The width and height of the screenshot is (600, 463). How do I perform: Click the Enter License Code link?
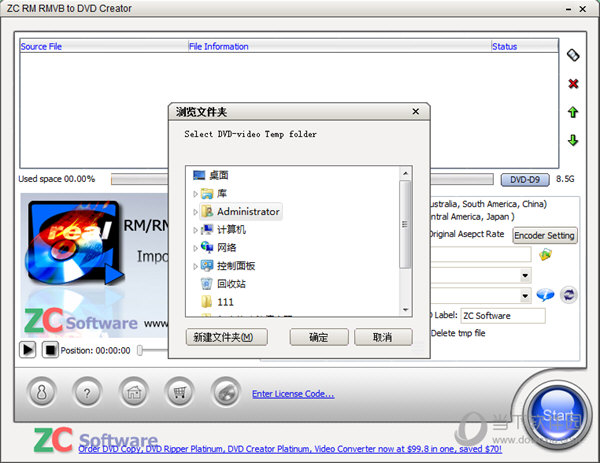[293, 394]
